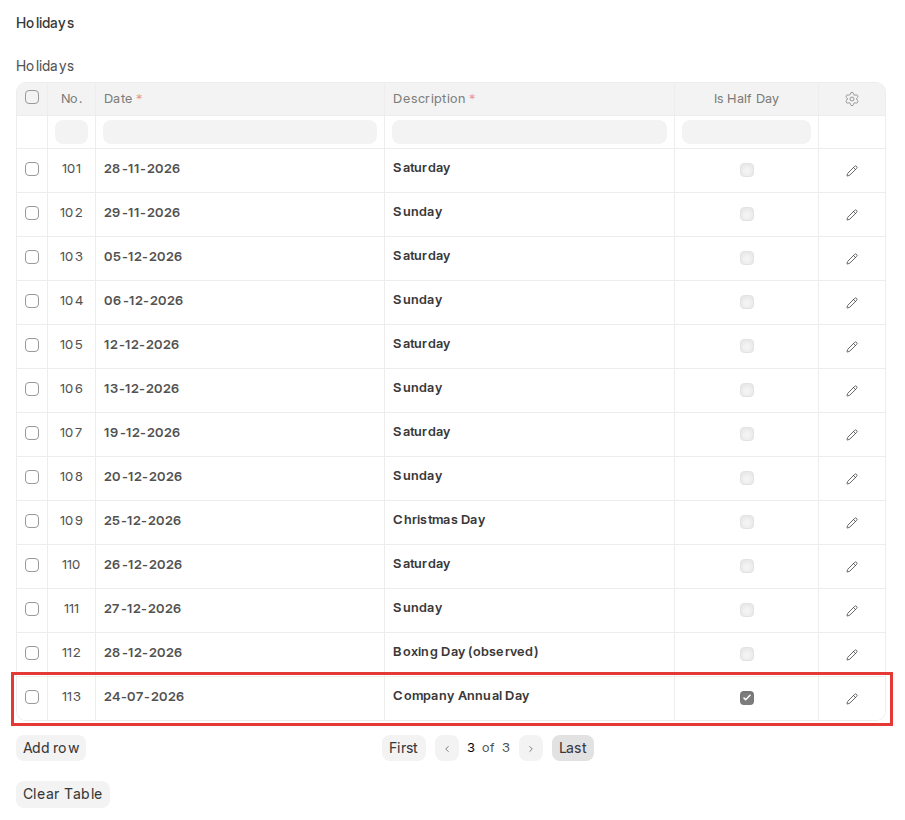The image size is (905, 820).
Task: Select row 101 checkbox
Action: [x=32, y=169]
